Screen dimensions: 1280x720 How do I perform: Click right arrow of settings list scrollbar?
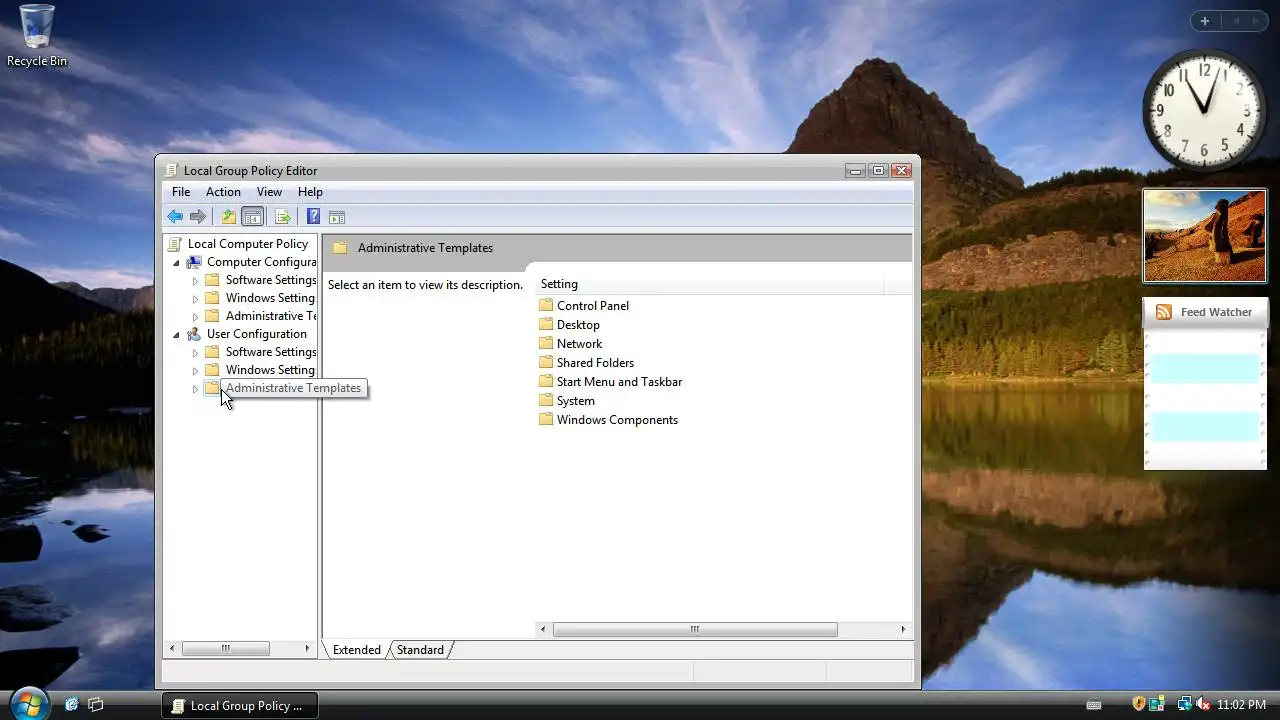[903, 630]
